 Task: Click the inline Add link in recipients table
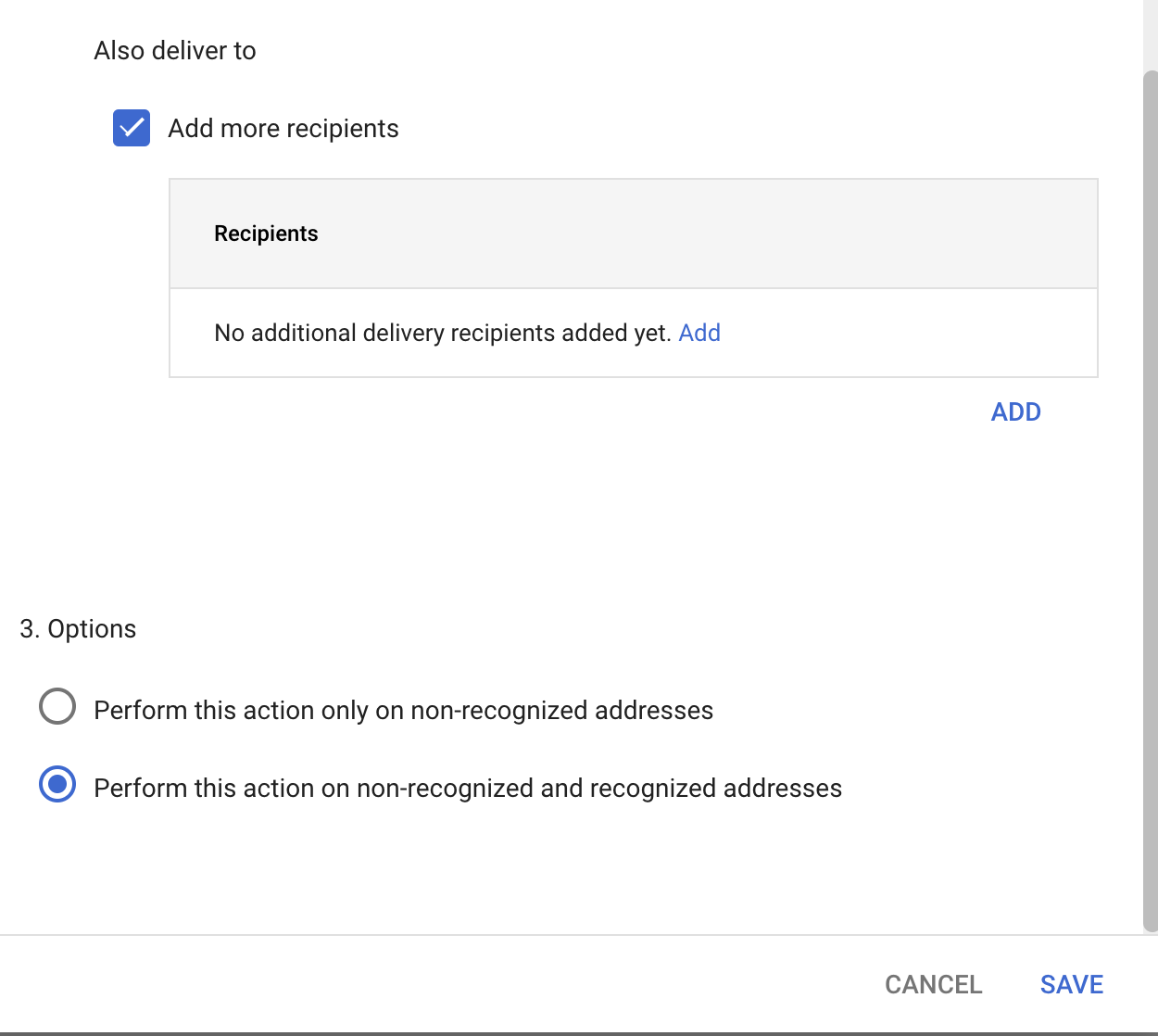point(699,333)
